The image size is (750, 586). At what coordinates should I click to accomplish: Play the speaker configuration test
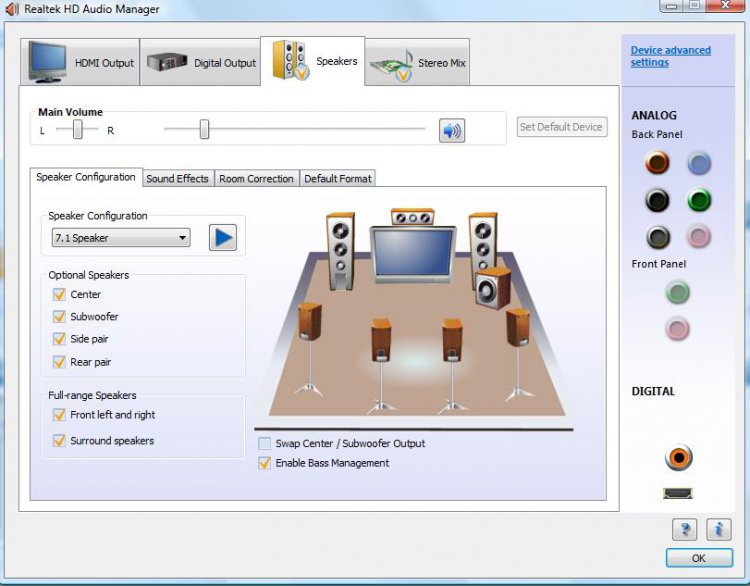coord(223,237)
